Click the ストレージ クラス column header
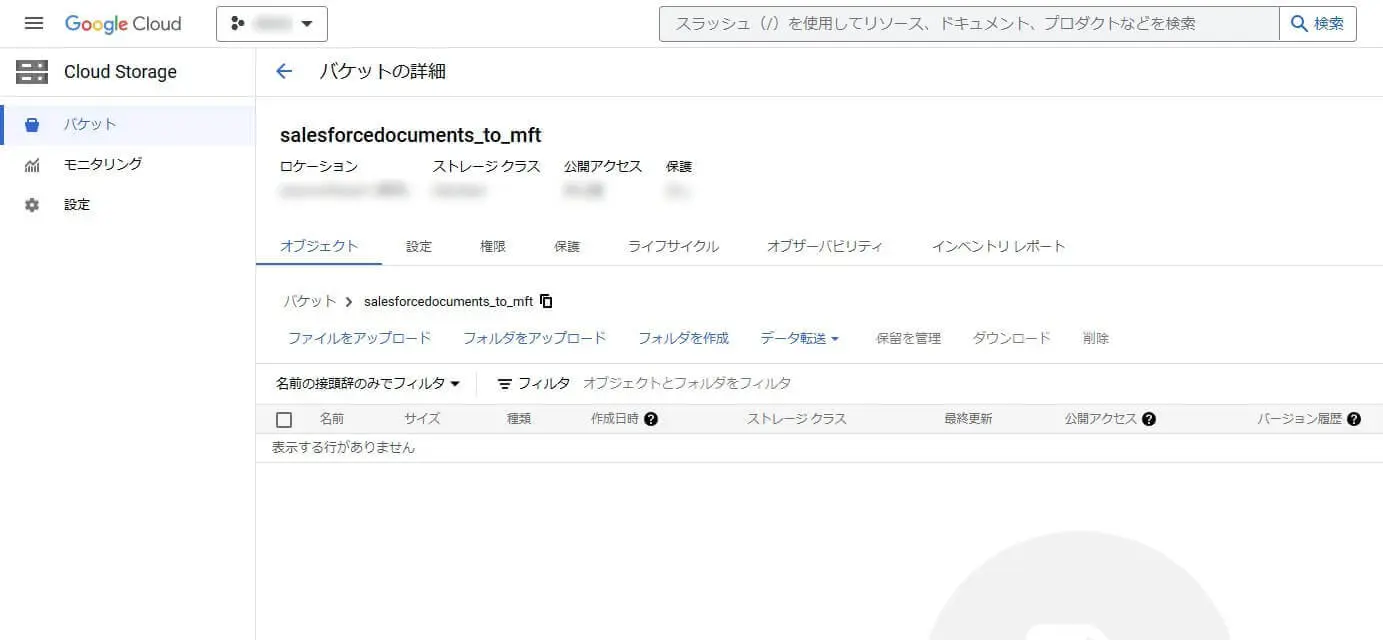The image size is (1383, 640). [797, 419]
